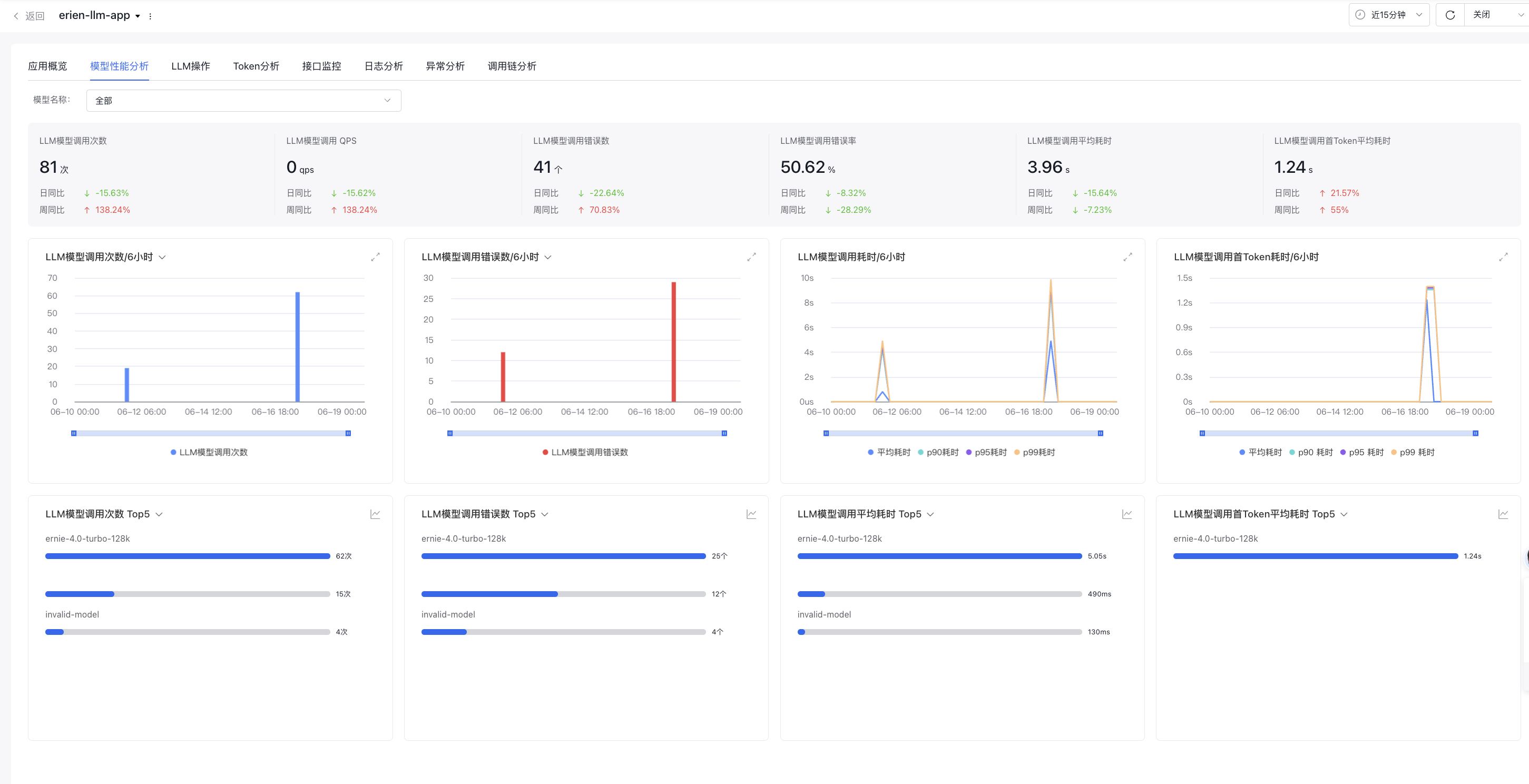Click left zoom handle of 调用次数 chart slider

tap(74, 433)
